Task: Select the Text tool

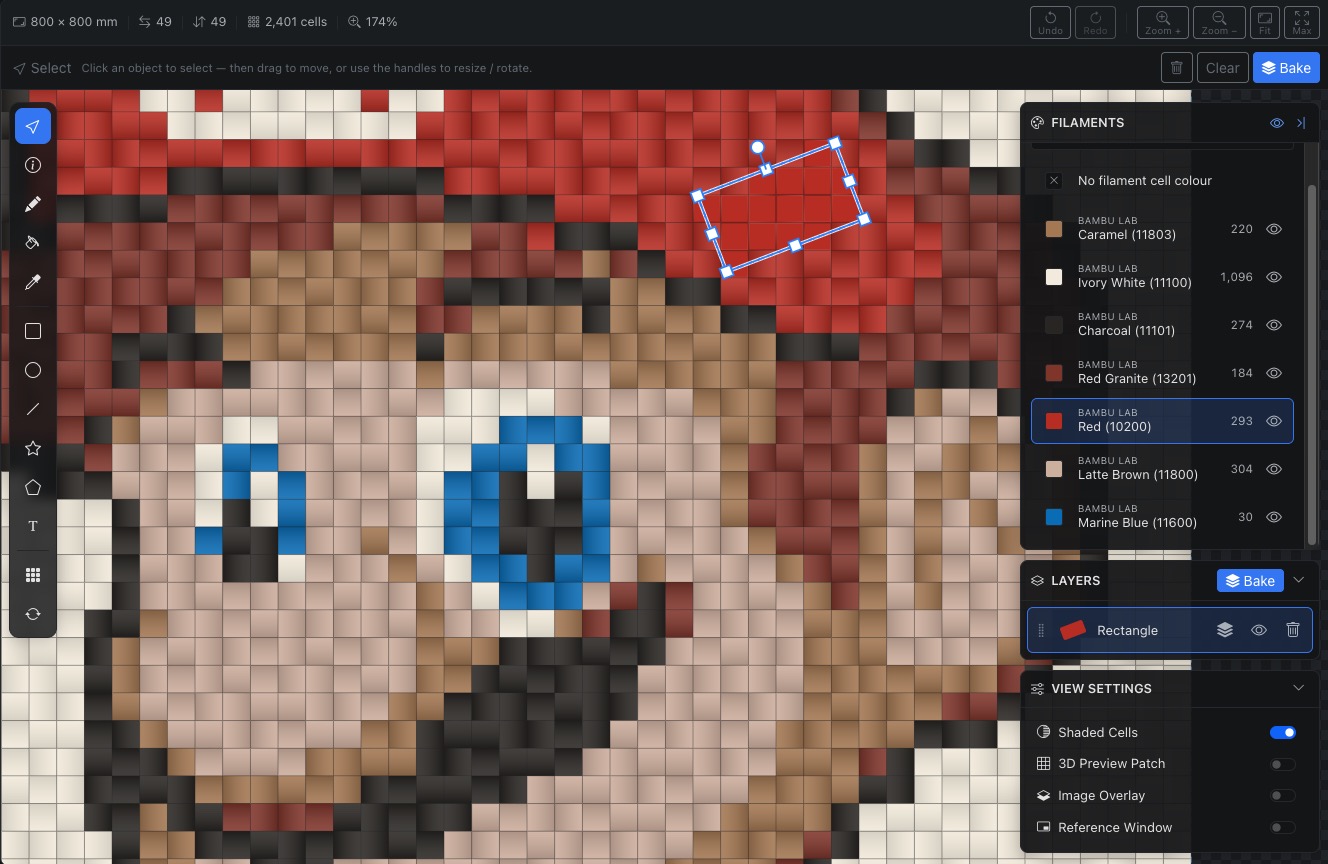Action: [33, 526]
